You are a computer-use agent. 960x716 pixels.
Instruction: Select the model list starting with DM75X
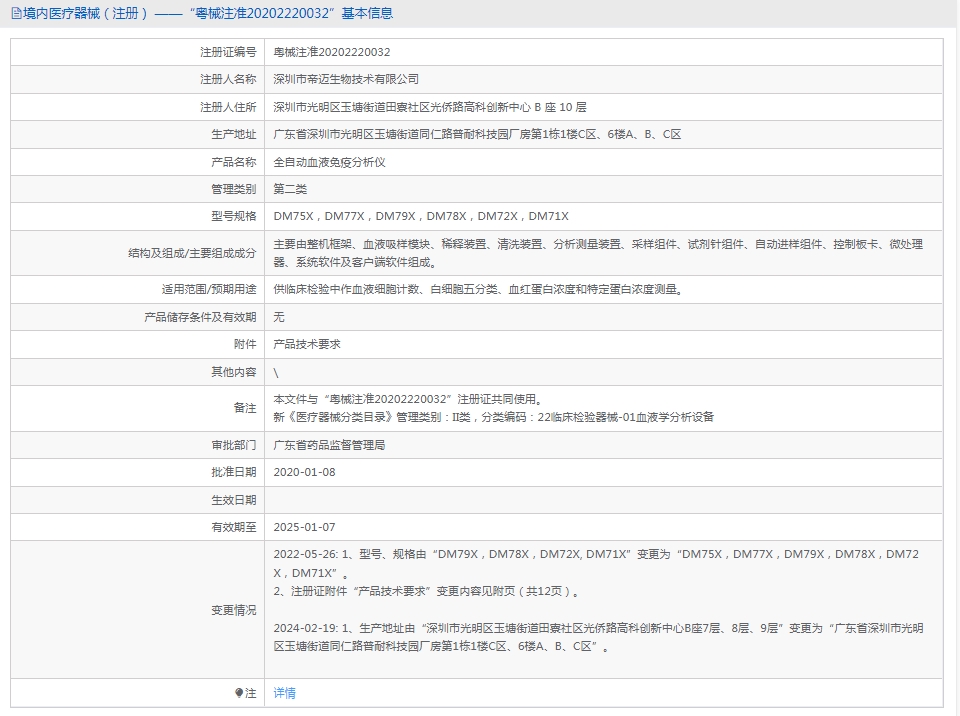pyautogui.click(x=421, y=216)
